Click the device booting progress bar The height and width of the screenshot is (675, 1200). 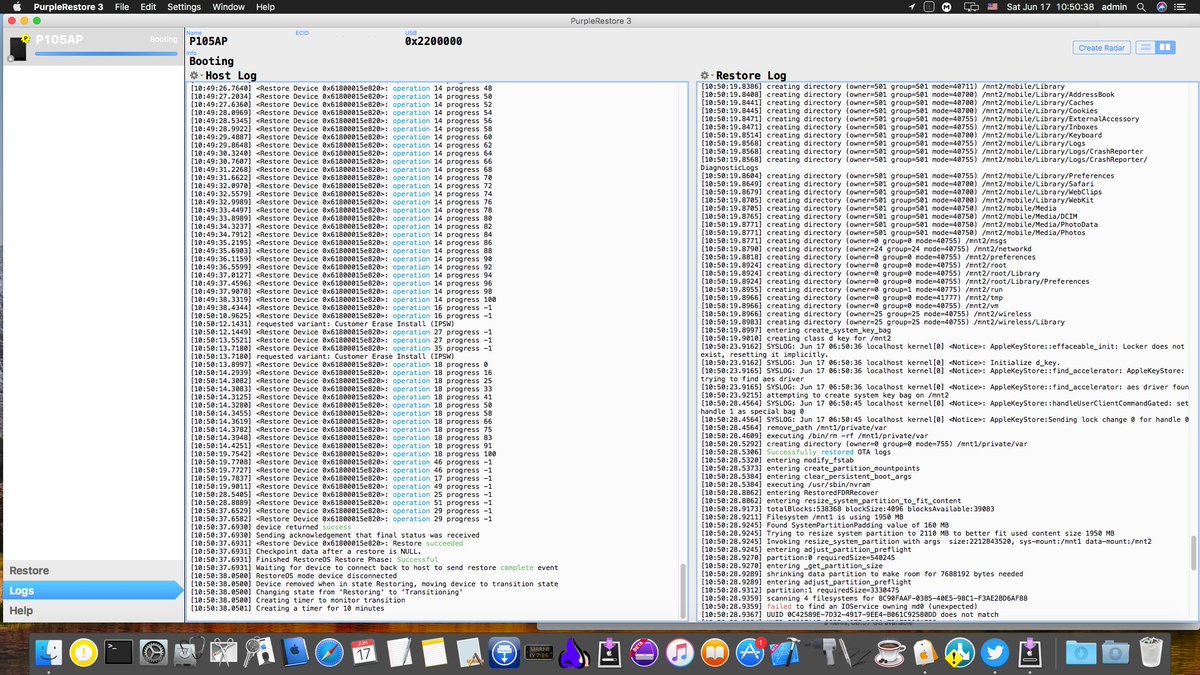coord(105,54)
